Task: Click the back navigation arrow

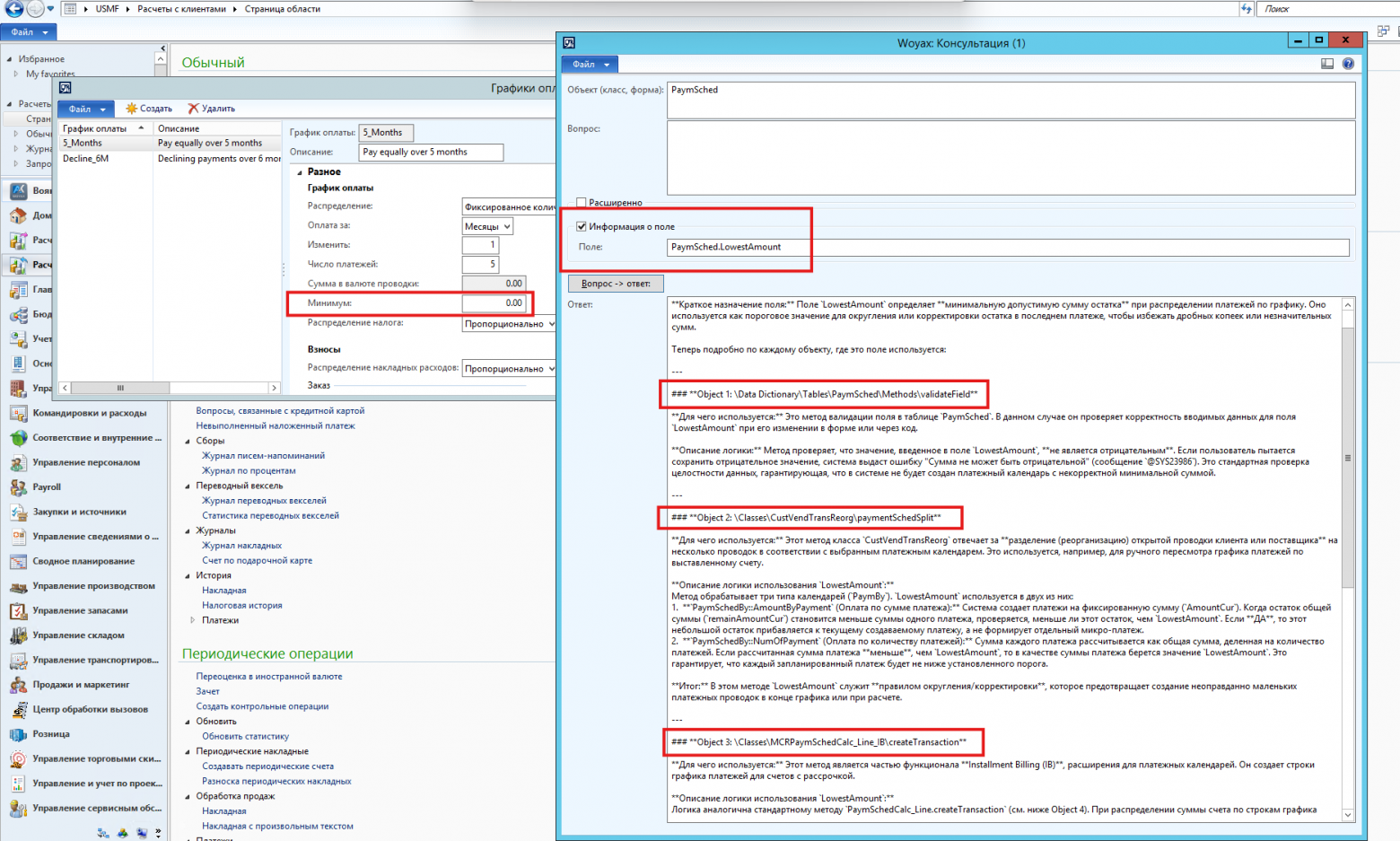Action: [x=14, y=9]
